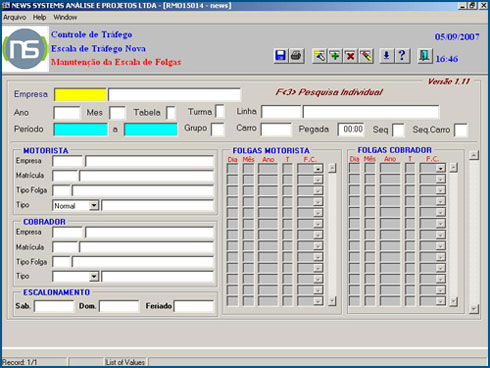Click the yellow eraser clear-record icon
The width and height of the screenshot is (490, 368).
tap(319, 56)
